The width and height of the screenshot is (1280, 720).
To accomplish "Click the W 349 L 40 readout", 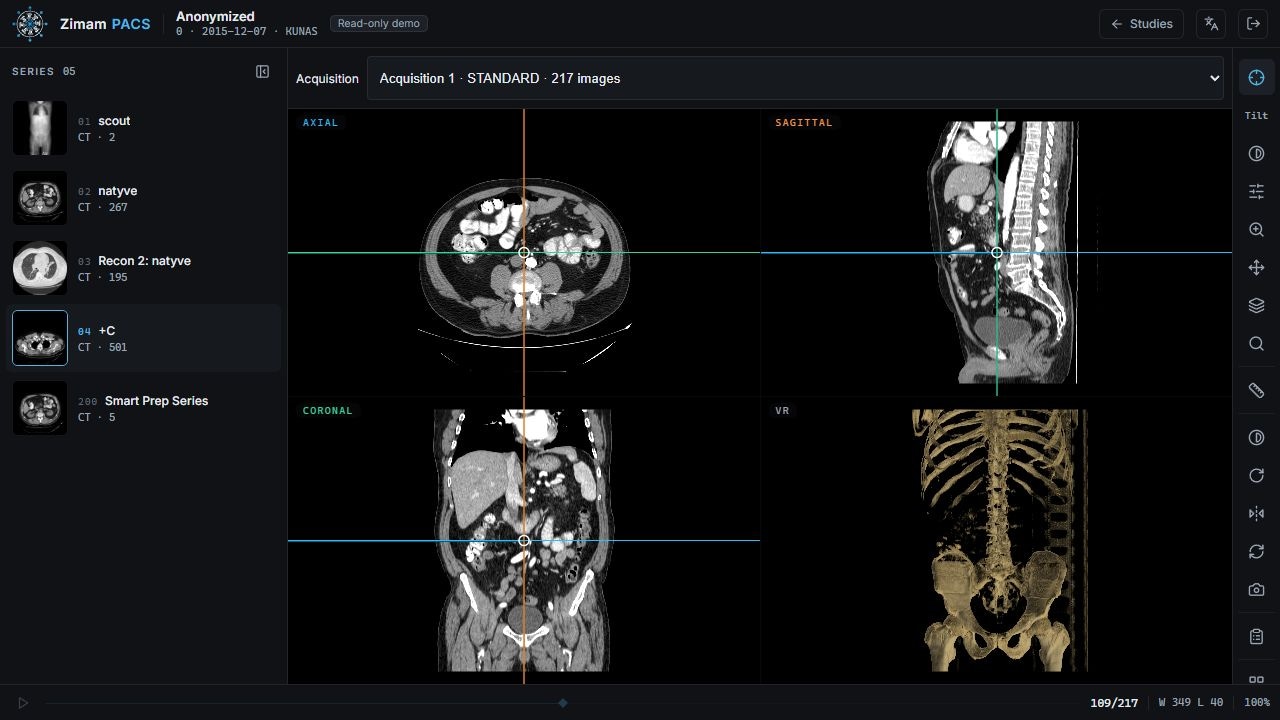I will [1191, 703].
